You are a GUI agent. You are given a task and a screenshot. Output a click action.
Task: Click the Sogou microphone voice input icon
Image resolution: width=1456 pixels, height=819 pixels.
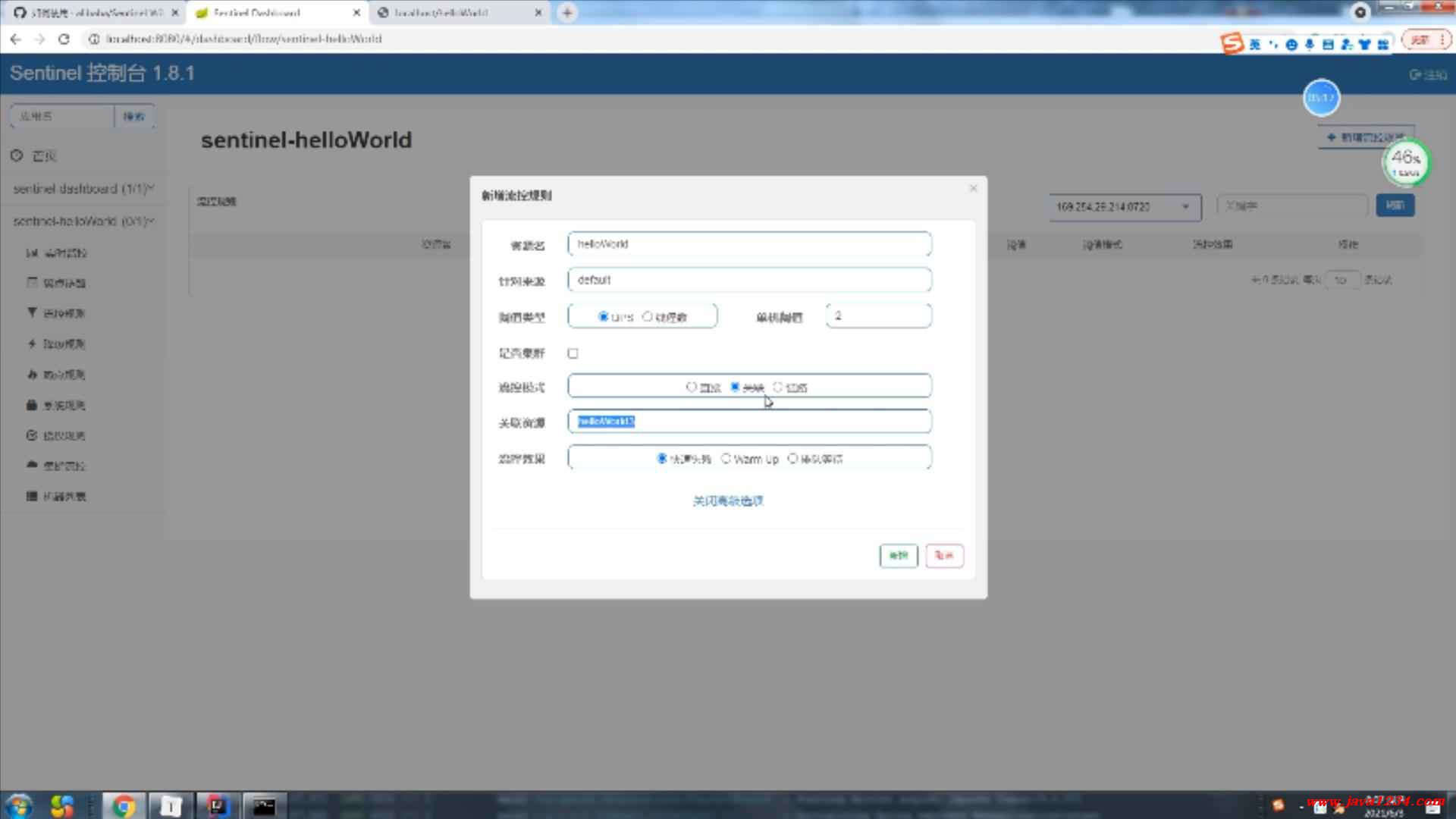[x=1310, y=45]
